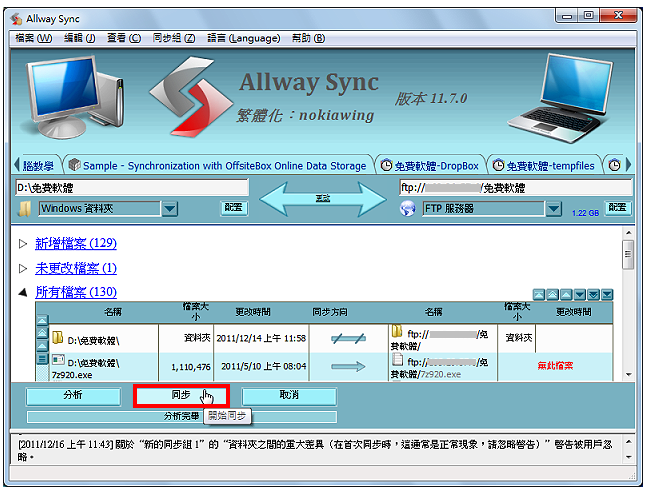648x494 pixels.
Task: Click the 7z920.exe application file icon
Action: click(58, 360)
